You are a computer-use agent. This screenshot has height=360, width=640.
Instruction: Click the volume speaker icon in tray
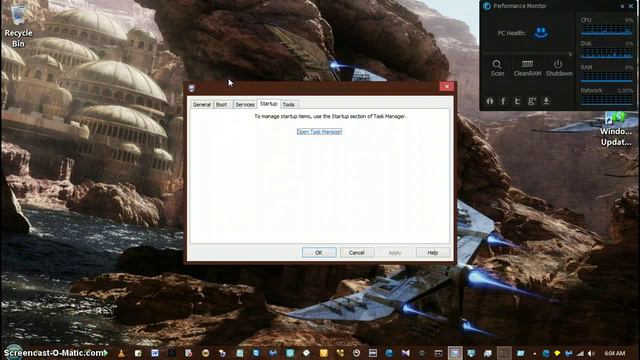(591, 353)
